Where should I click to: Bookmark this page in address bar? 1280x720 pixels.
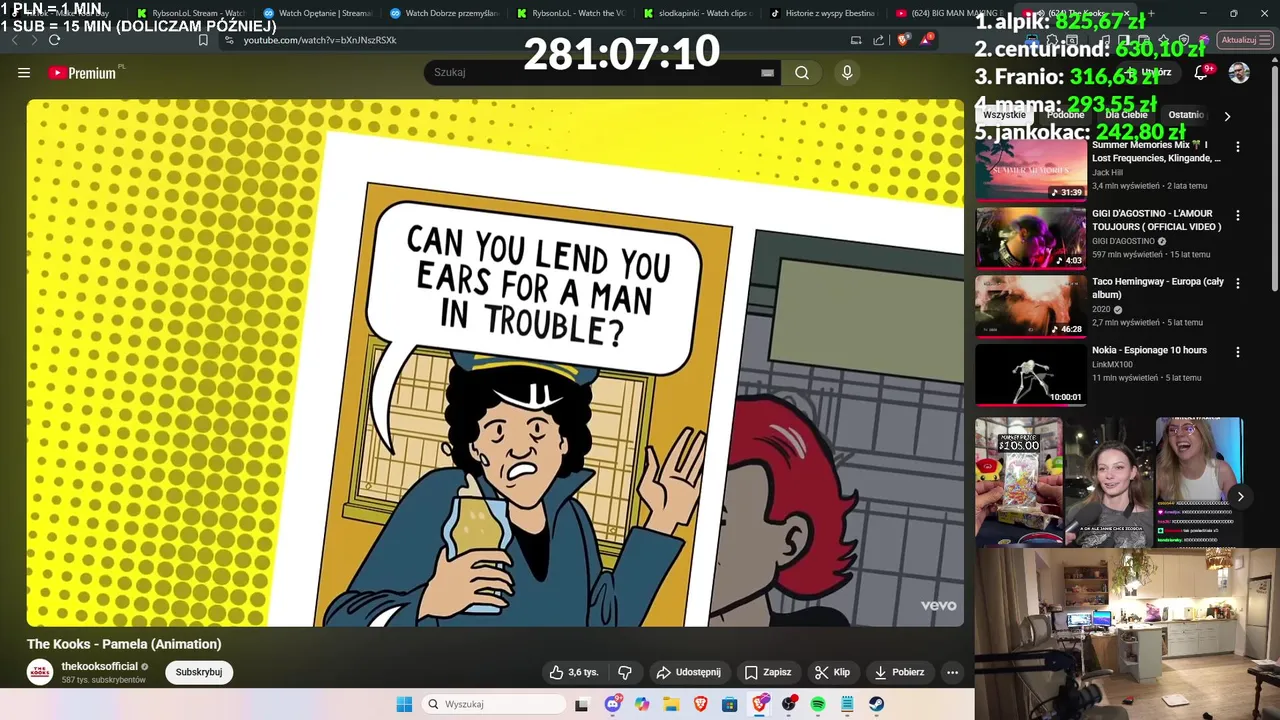click(x=203, y=40)
